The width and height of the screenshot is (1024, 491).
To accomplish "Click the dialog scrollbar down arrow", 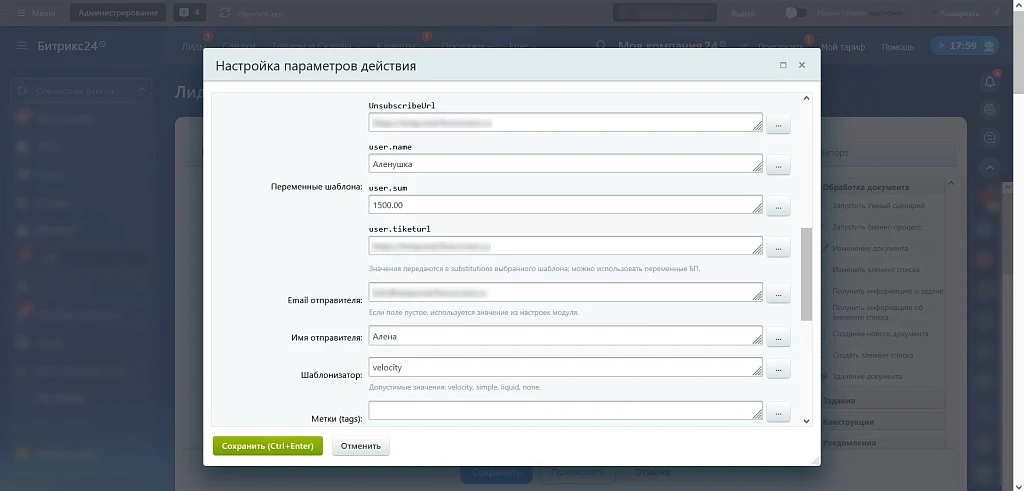I will coord(806,421).
